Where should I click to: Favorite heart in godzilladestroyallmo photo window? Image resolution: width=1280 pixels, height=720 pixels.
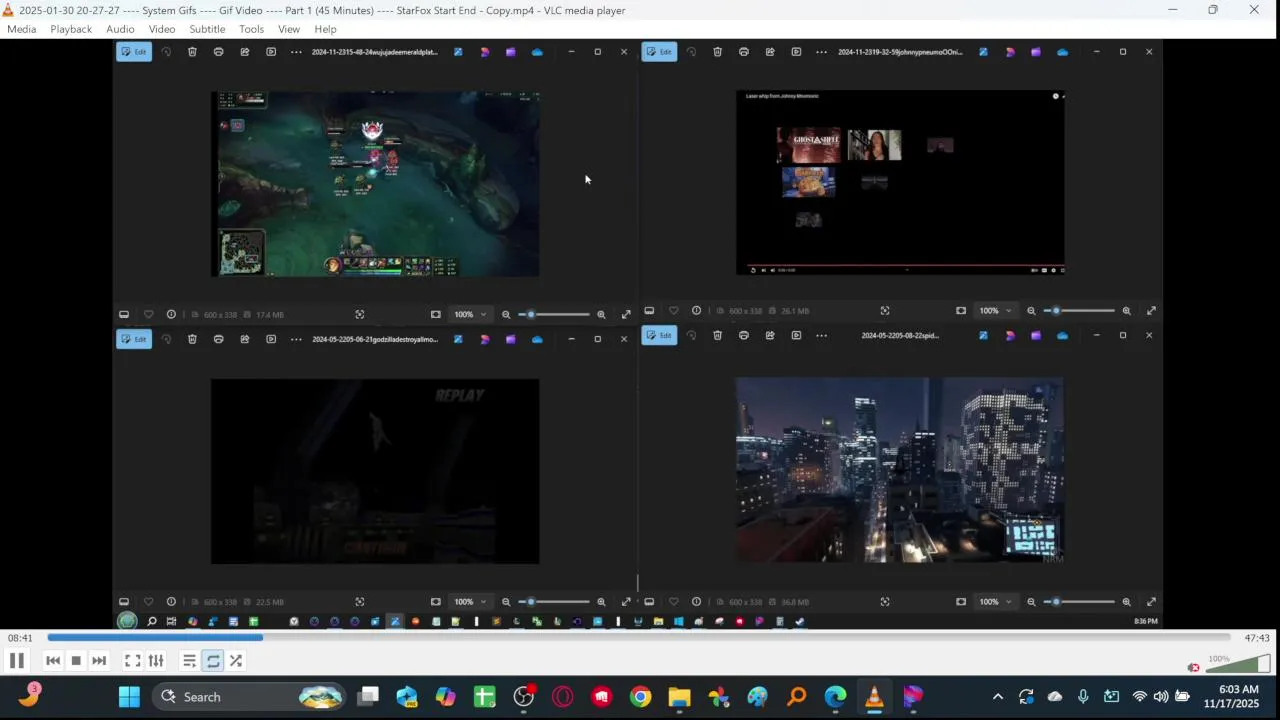tap(149, 602)
